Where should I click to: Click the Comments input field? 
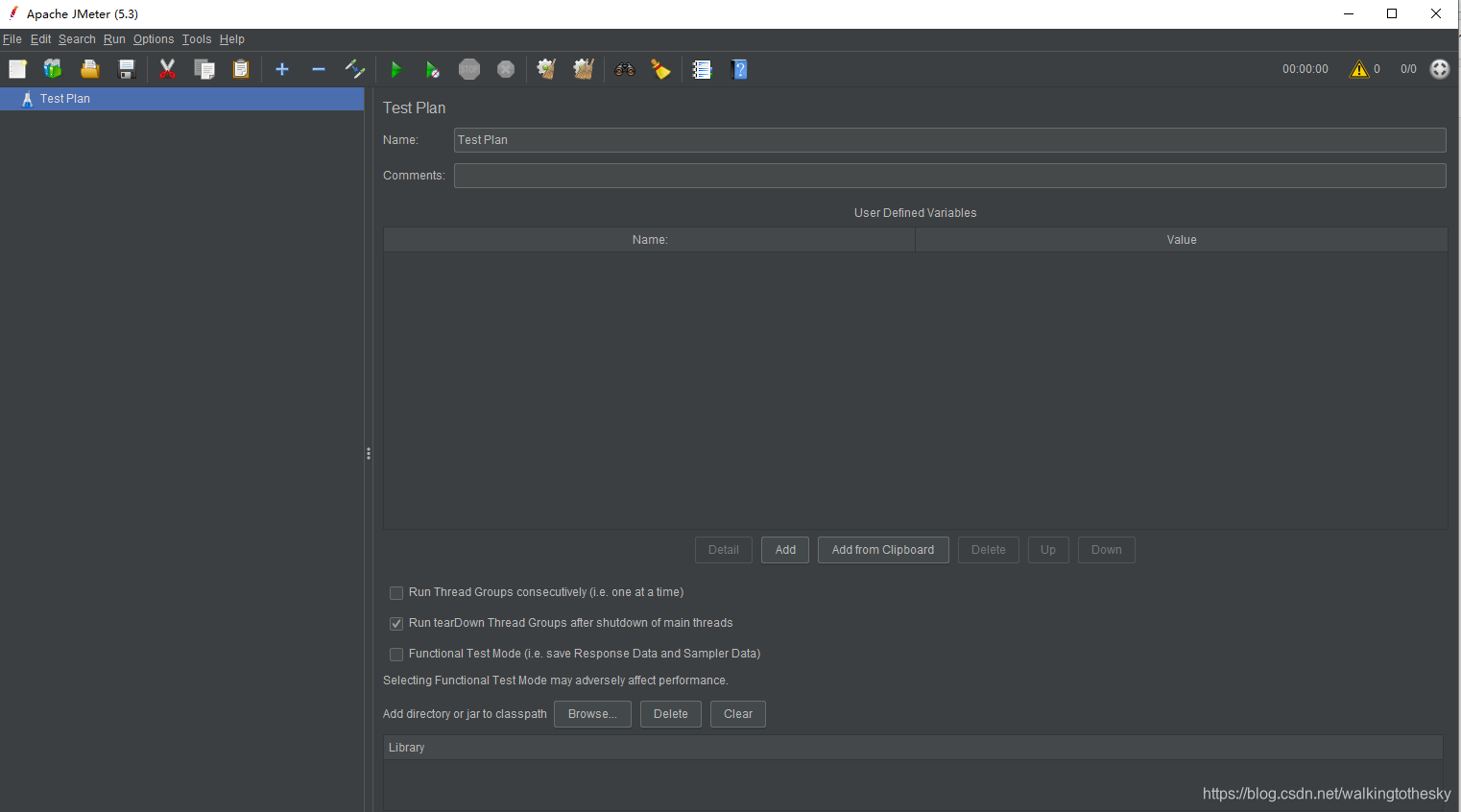click(x=950, y=176)
